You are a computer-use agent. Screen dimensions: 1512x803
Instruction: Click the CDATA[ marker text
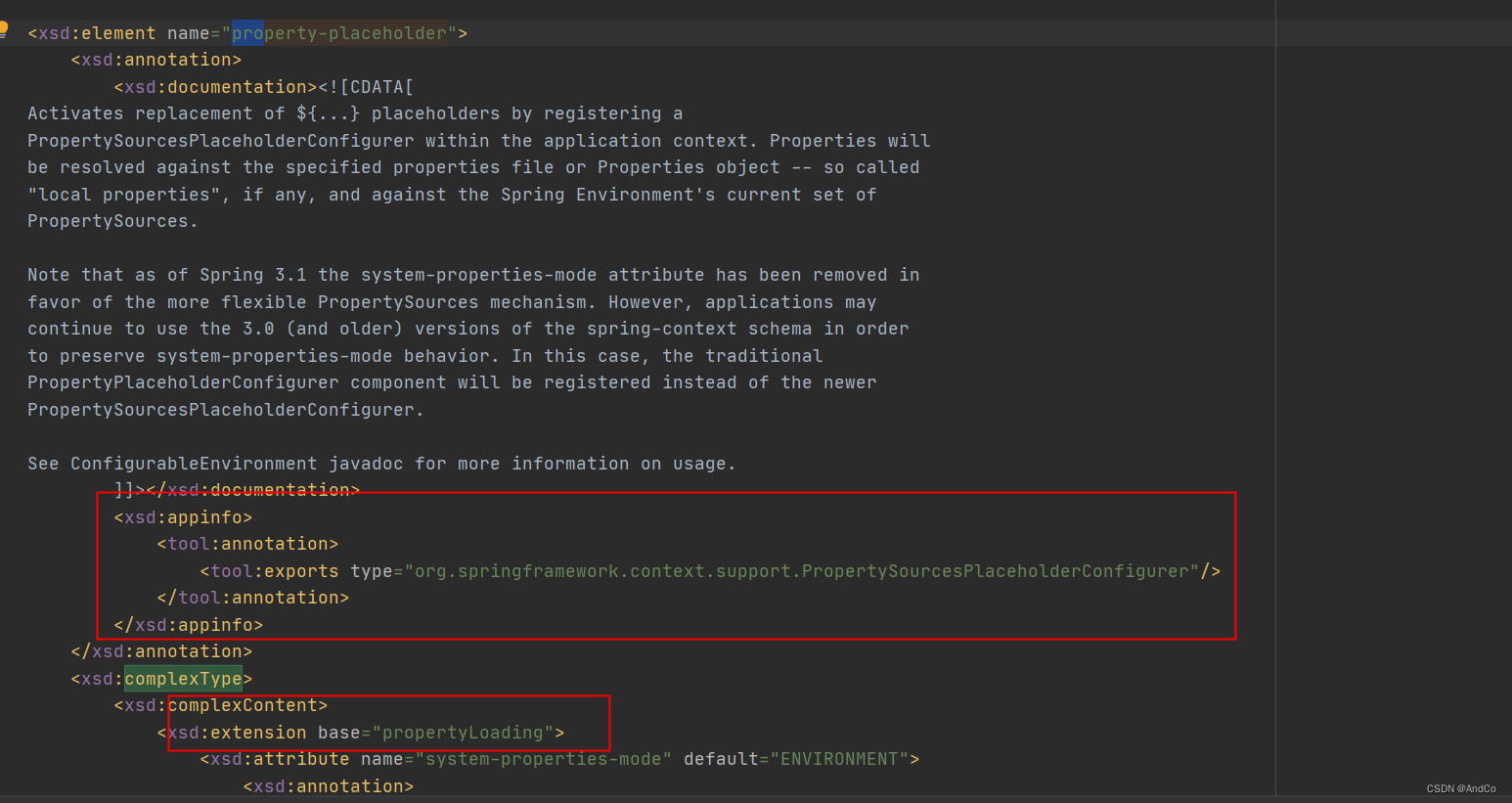click(377, 87)
